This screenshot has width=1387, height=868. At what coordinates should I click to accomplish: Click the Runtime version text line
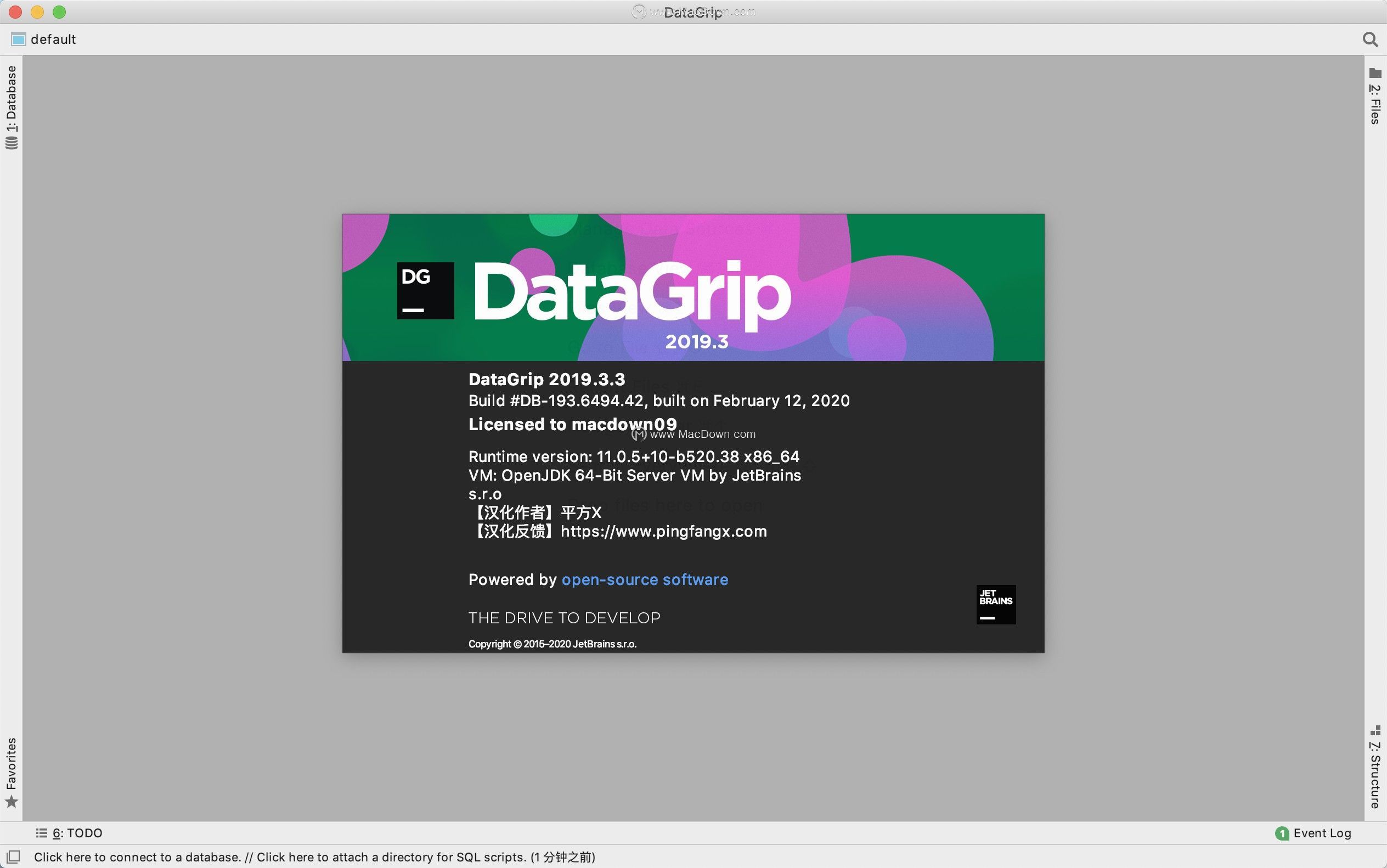[x=634, y=456]
